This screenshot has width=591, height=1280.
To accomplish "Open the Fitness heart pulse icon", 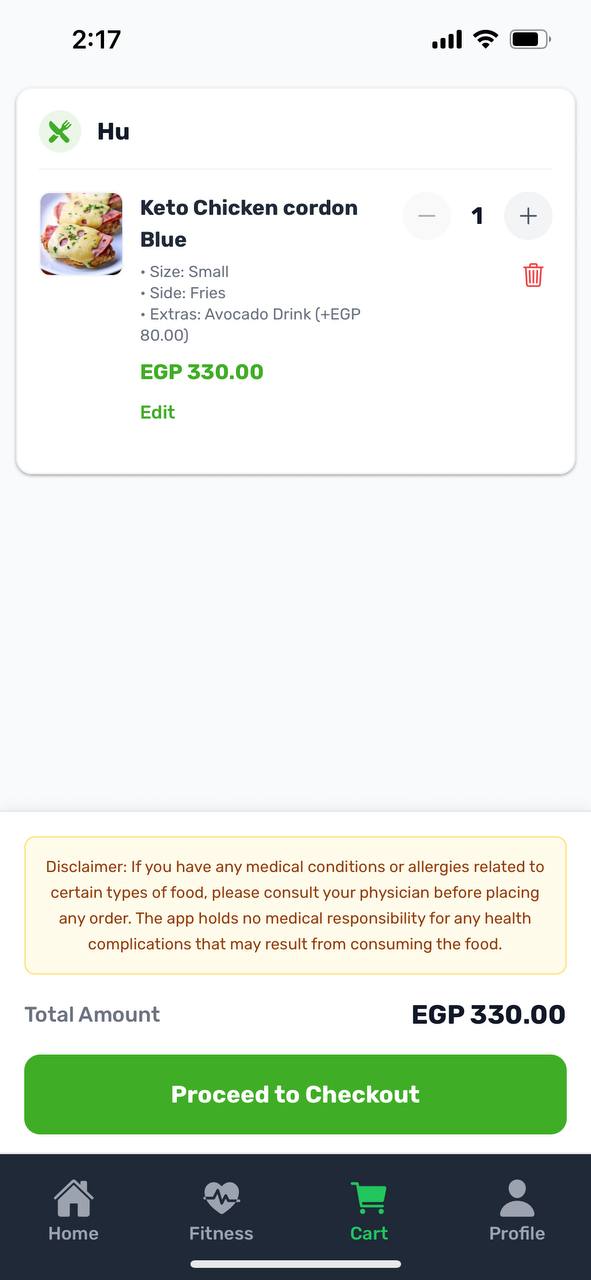I will (x=221, y=1197).
